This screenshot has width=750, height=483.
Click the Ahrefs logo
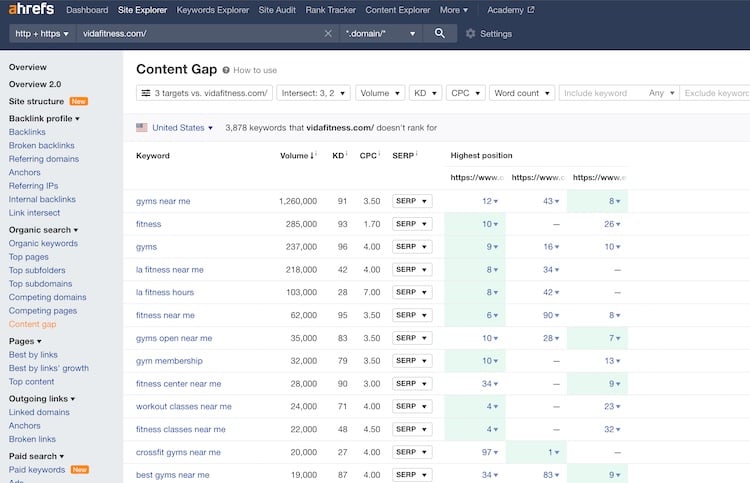tap(32, 9)
